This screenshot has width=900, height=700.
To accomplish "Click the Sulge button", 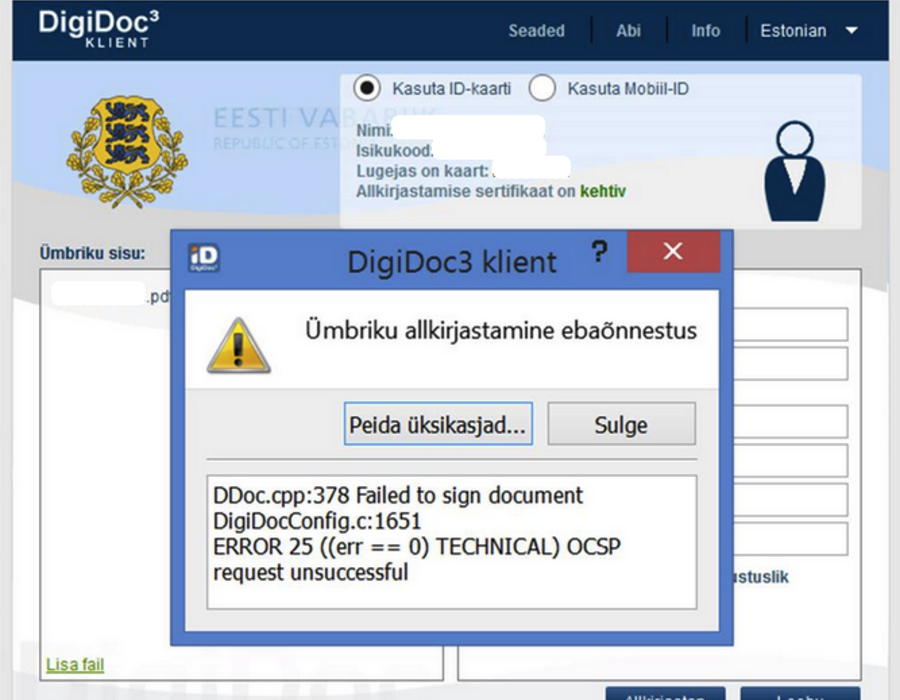I will [622, 424].
